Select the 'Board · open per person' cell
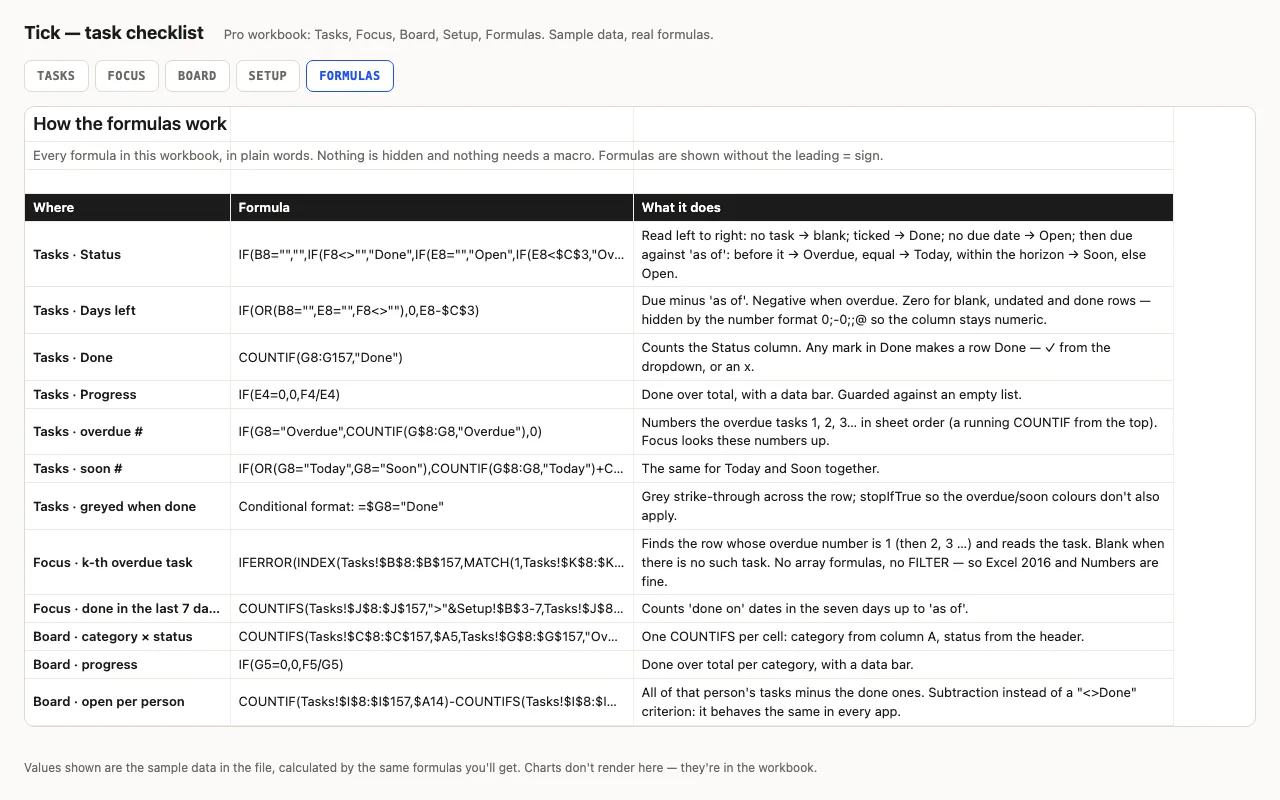Image resolution: width=1280 pixels, height=800 pixels. (x=128, y=701)
